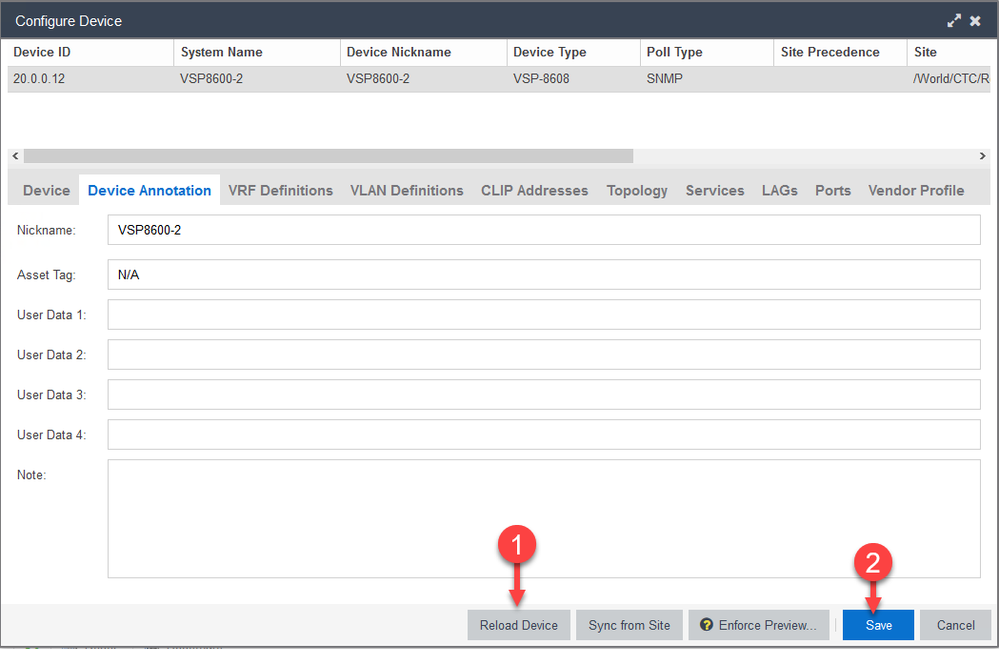
Task: Open the VRF Definitions tab
Action: (x=280, y=190)
